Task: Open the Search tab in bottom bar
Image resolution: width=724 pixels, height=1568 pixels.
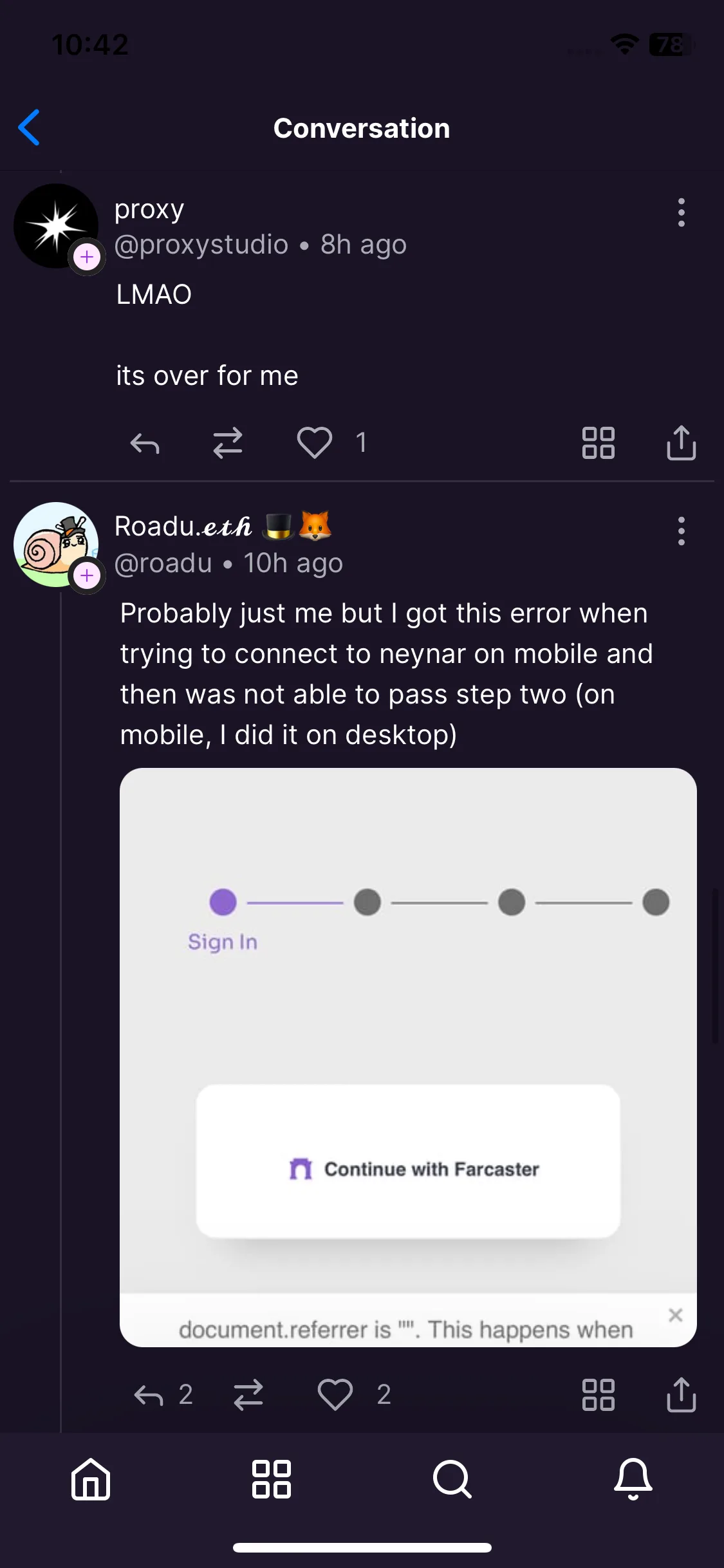Action: click(452, 1479)
